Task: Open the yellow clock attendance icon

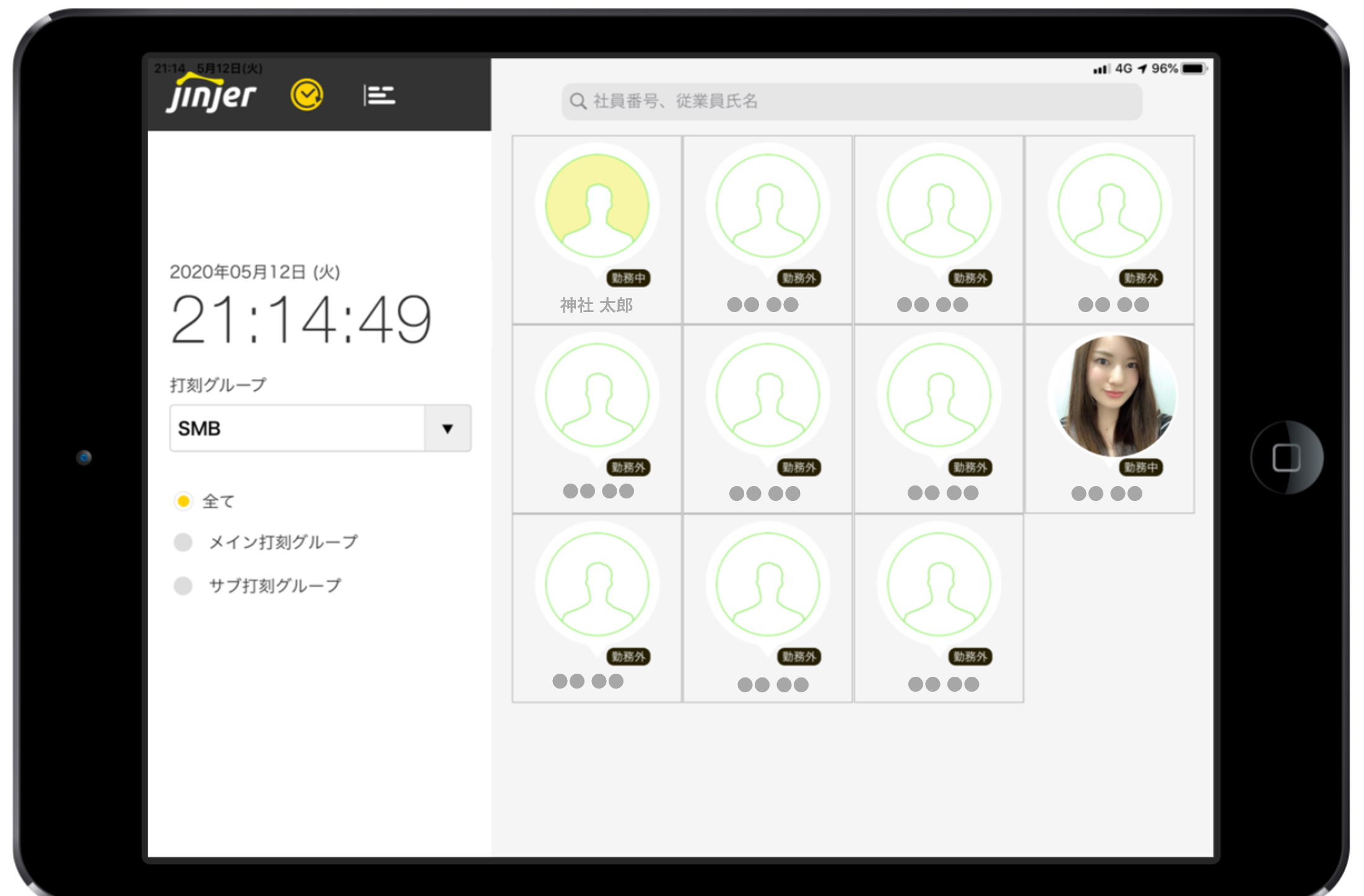Action: click(306, 95)
